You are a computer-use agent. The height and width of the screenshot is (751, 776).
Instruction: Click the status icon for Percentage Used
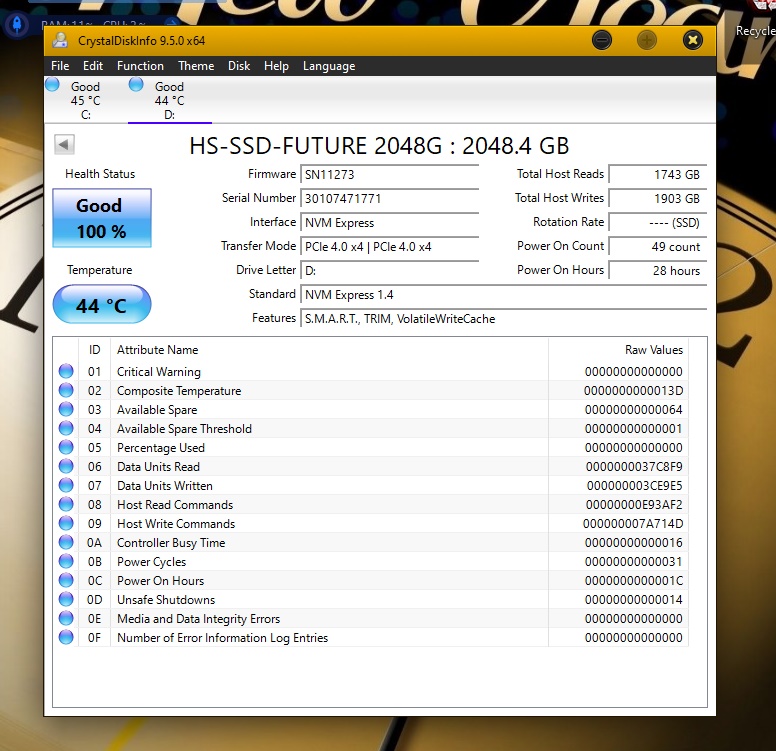click(x=66, y=448)
